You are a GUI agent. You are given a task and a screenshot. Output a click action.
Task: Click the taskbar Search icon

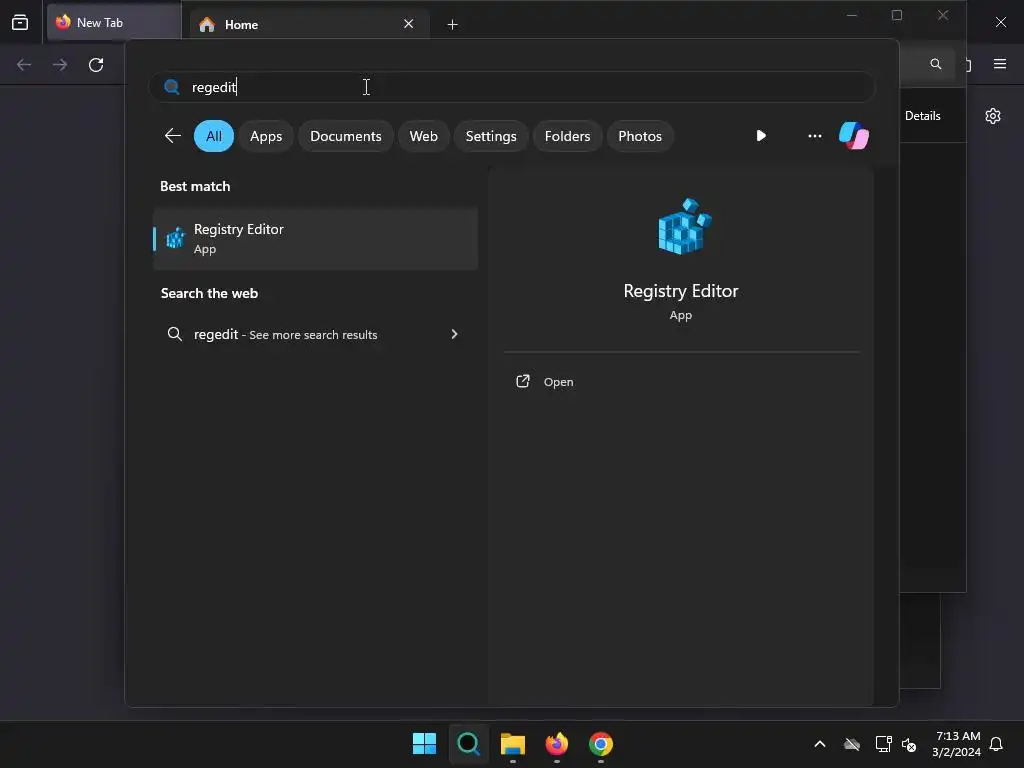click(468, 743)
